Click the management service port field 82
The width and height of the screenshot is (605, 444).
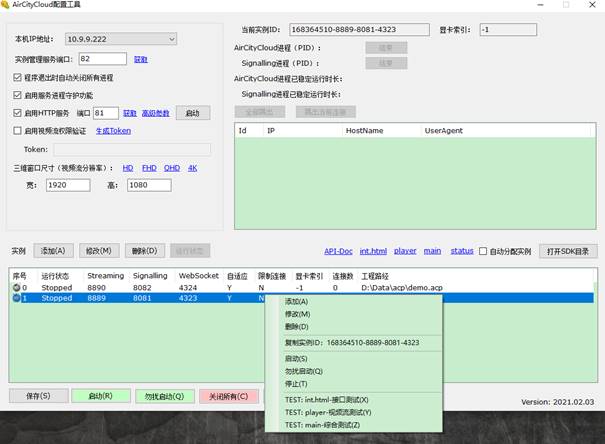pyautogui.click(x=103, y=59)
